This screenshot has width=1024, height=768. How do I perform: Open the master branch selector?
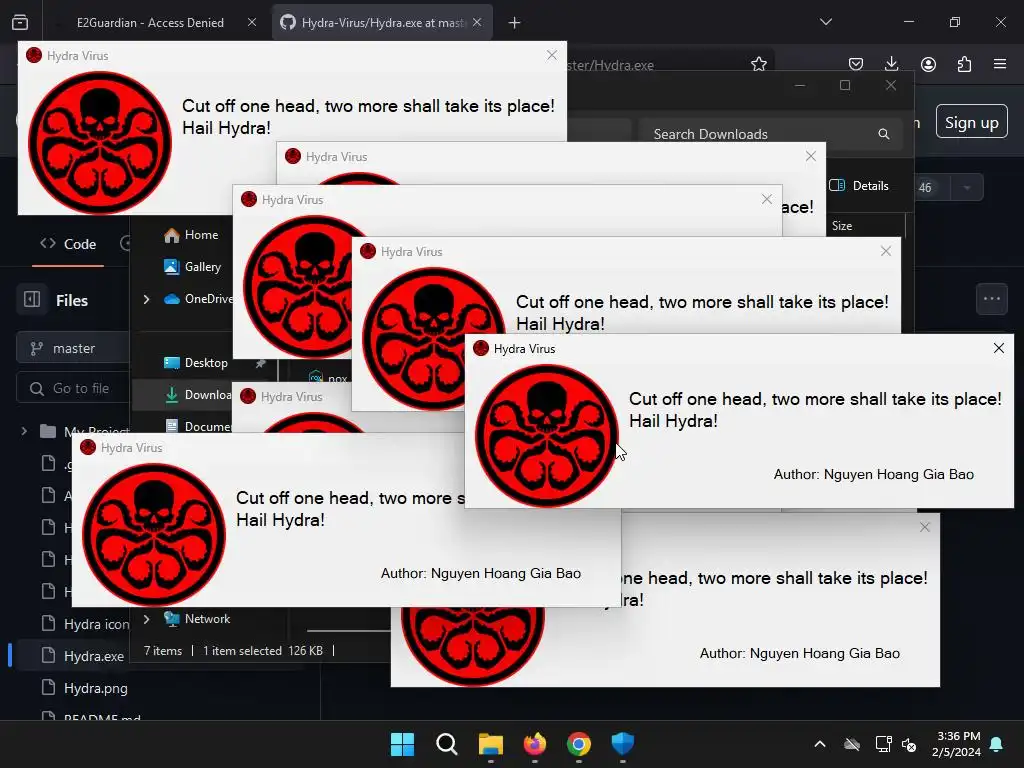[x=73, y=349]
